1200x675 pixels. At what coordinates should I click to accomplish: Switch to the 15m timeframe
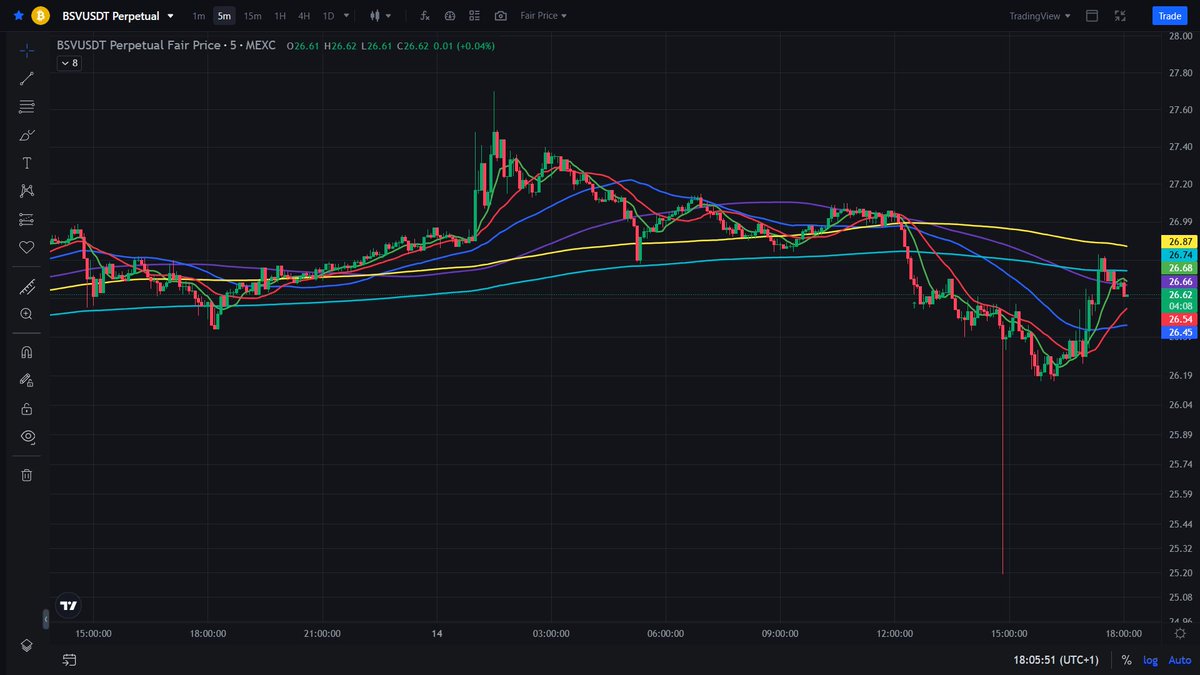tap(253, 16)
